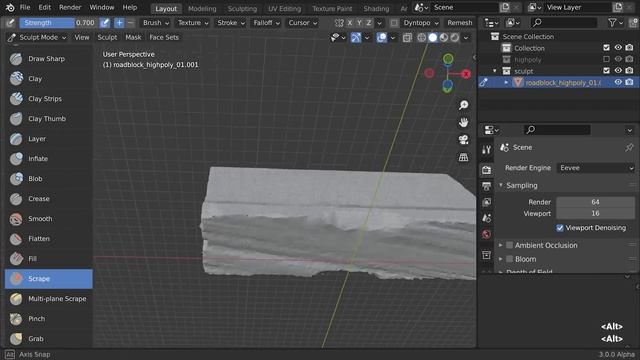This screenshot has height=360, width=640.
Task: Select the Multi-plane Scrape brush
Action: [49, 299]
